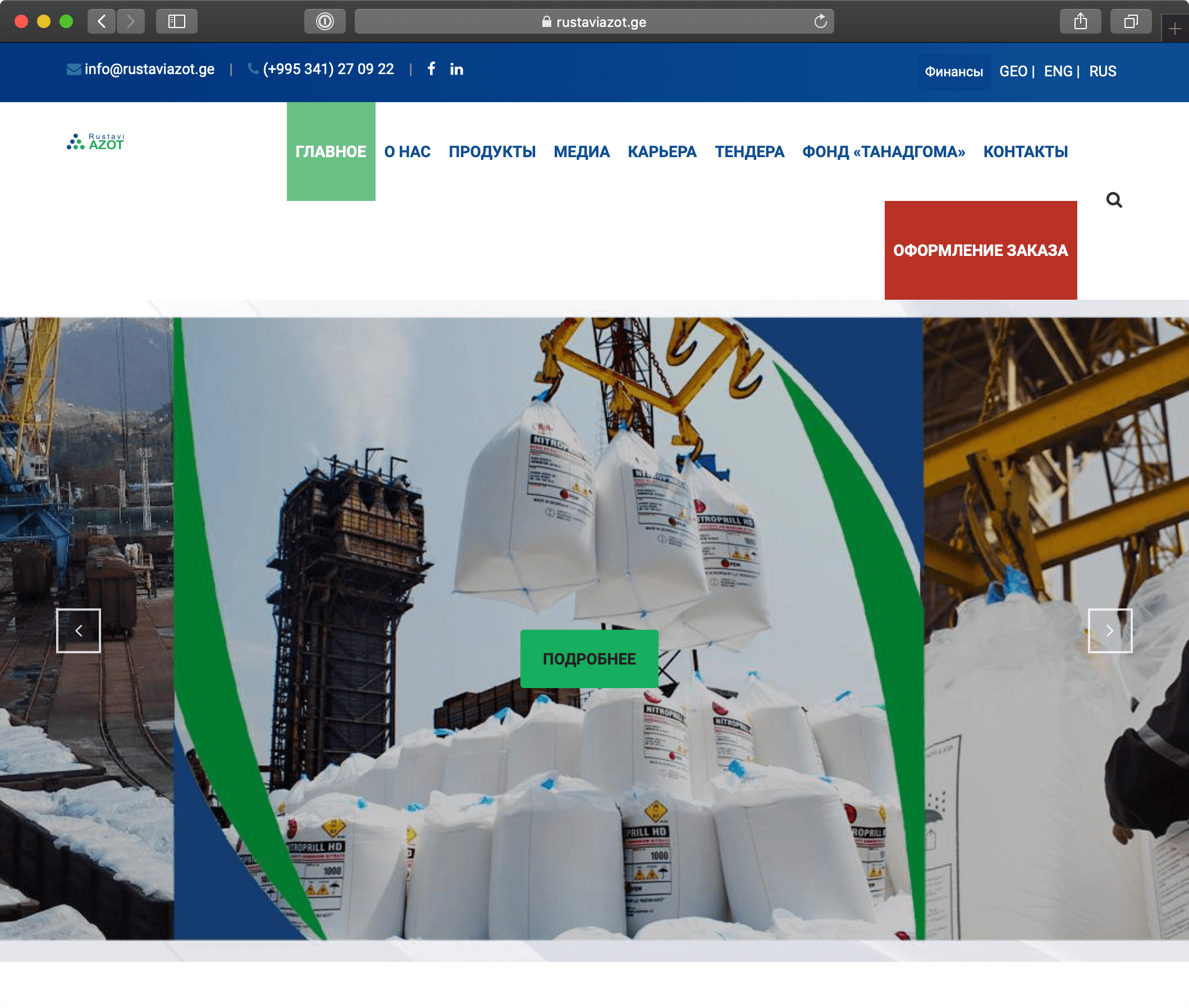Click the 1Password extension icon
This screenshot has height=1008, width=1189.
[x=324, y=22]
